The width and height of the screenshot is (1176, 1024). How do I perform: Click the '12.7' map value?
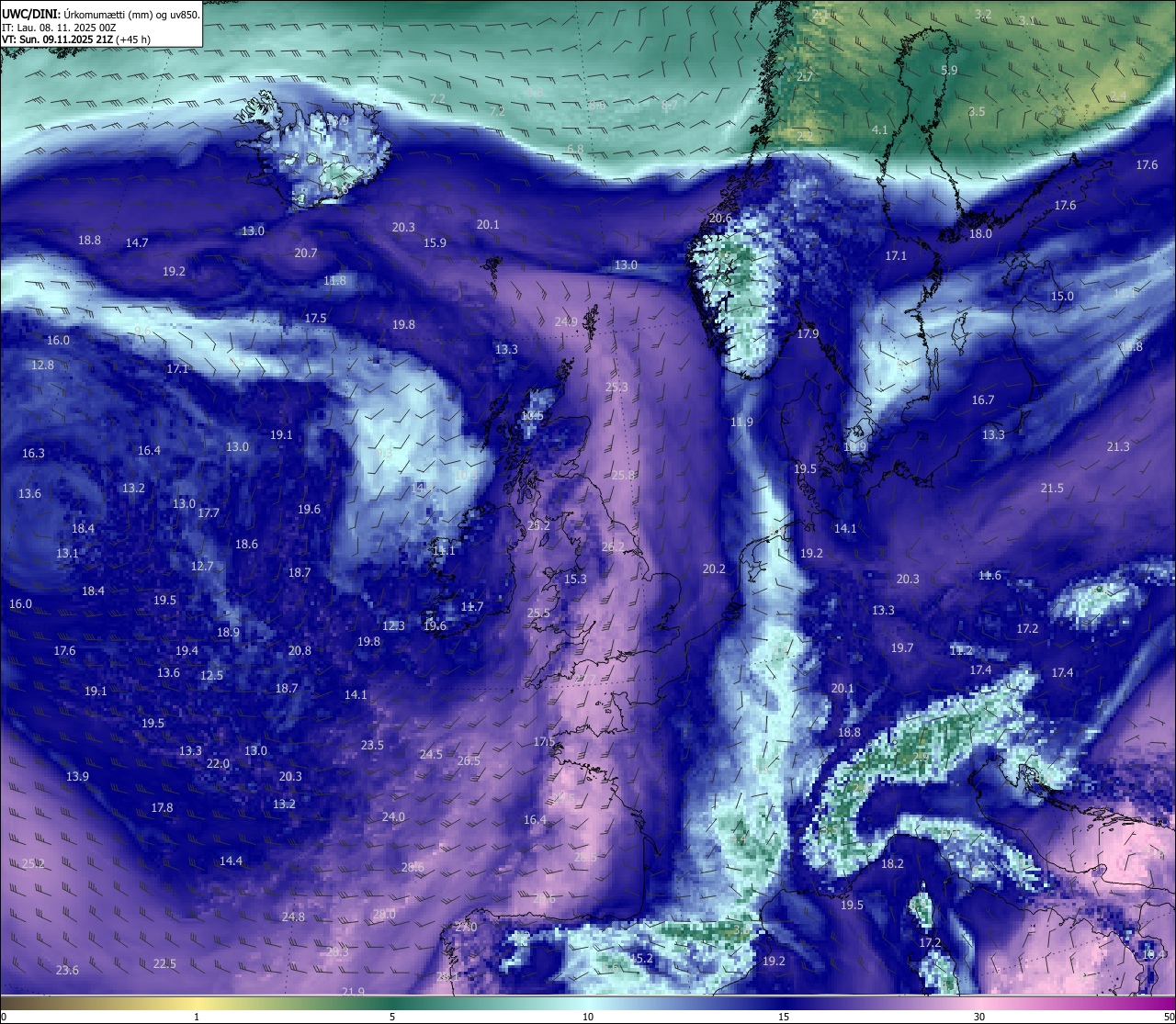pyautogui.click(x=202, y=566)
